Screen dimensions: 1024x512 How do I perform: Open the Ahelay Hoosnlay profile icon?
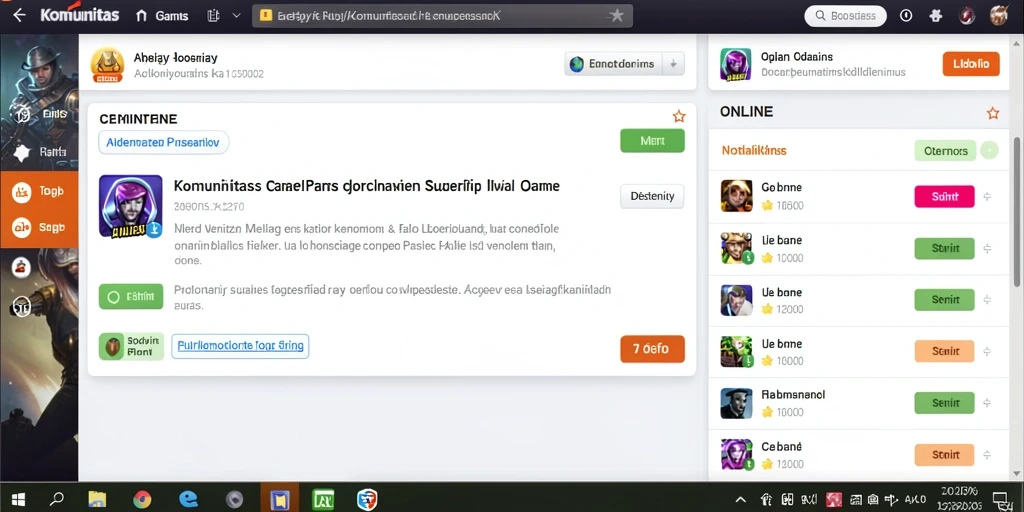pyautogui.click(x=107, y=65)
